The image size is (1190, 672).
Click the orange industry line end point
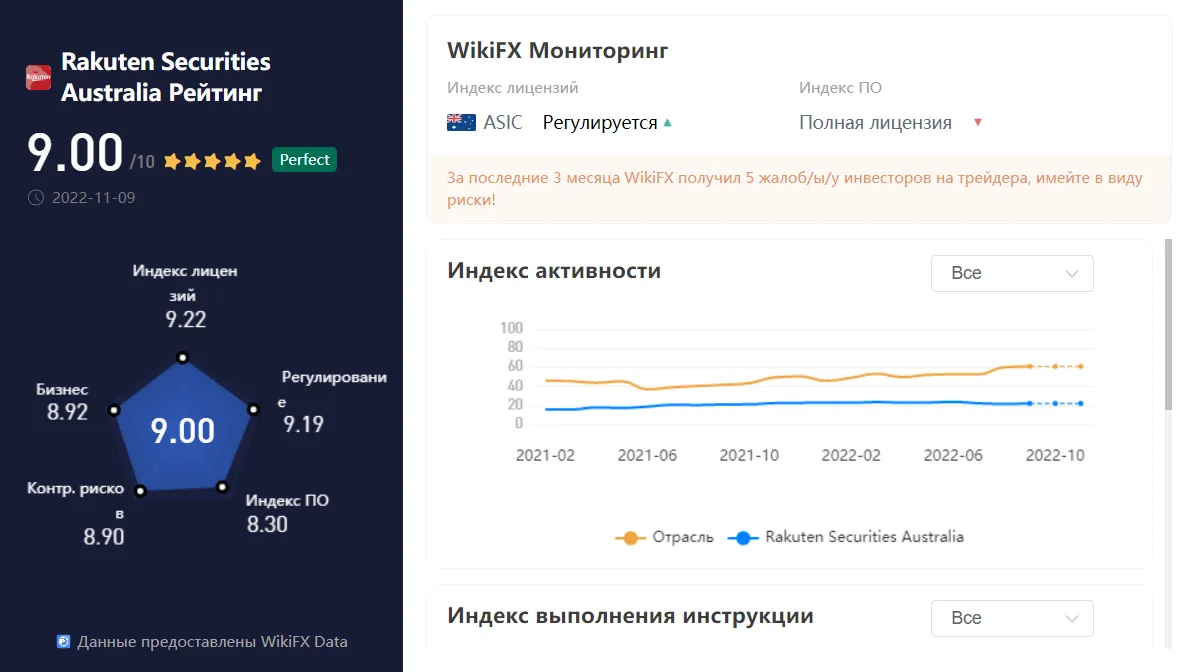[1081, 366]
